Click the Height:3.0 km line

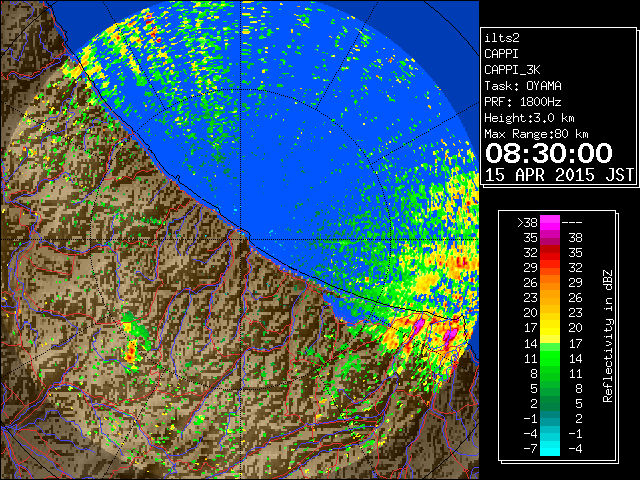(x=529, y=118)
